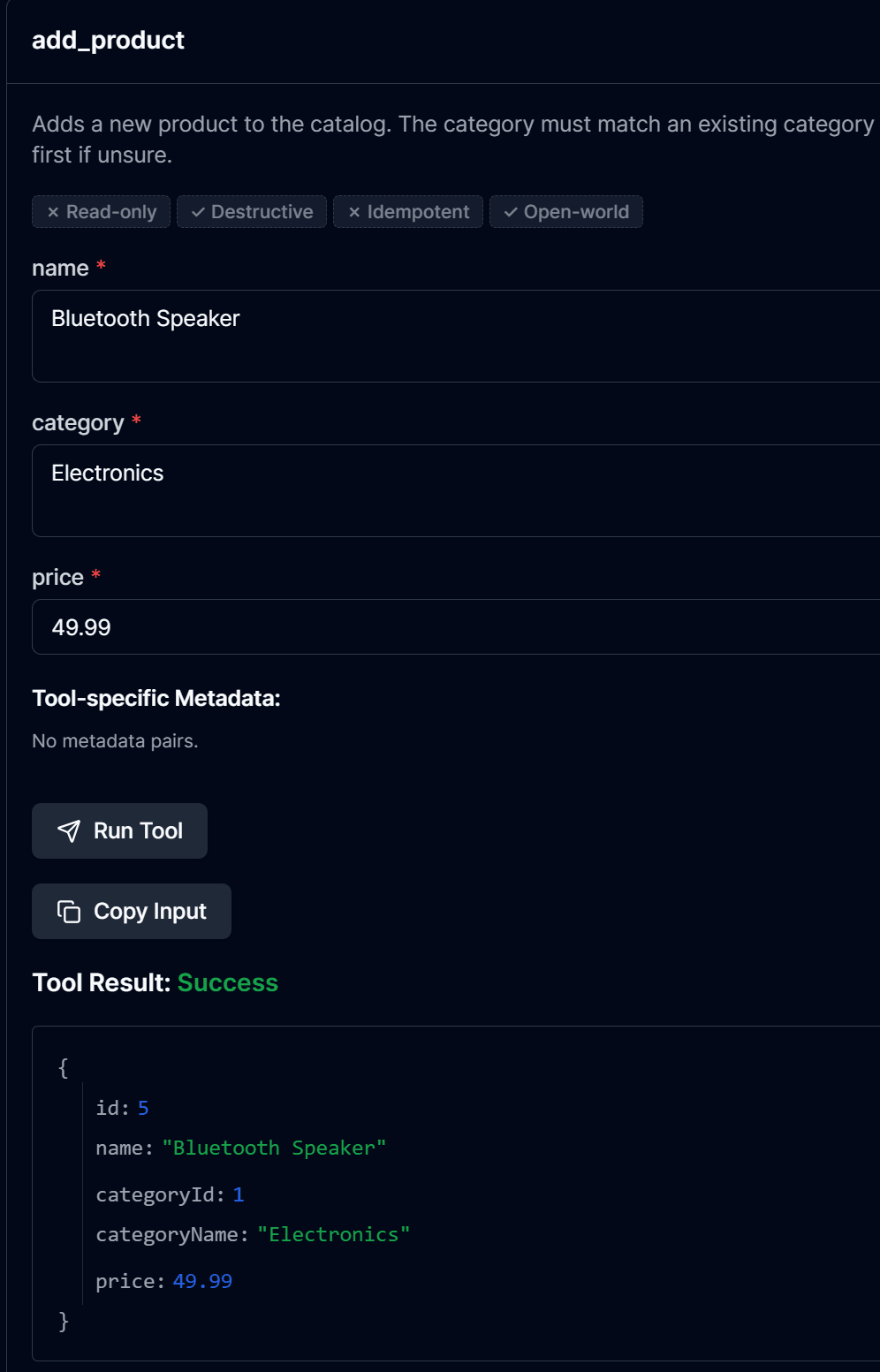
Task: Click the x icon in Read-only badge
Action: pyautogui.click(x=53, y=212)
